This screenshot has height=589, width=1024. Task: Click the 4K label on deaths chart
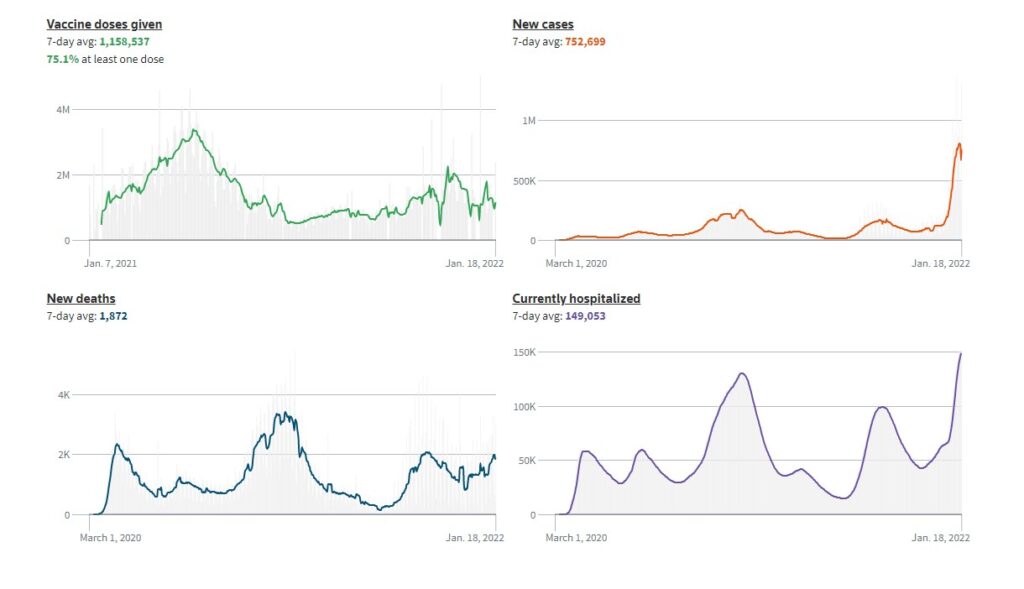point(63,395)
